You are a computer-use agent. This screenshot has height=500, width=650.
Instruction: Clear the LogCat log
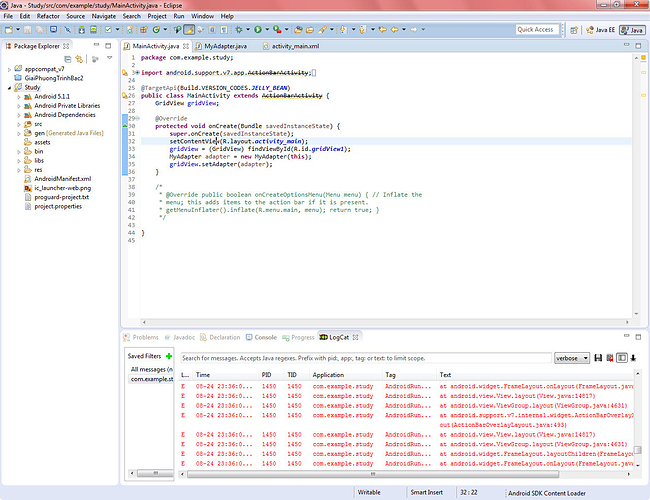[609, 357]
